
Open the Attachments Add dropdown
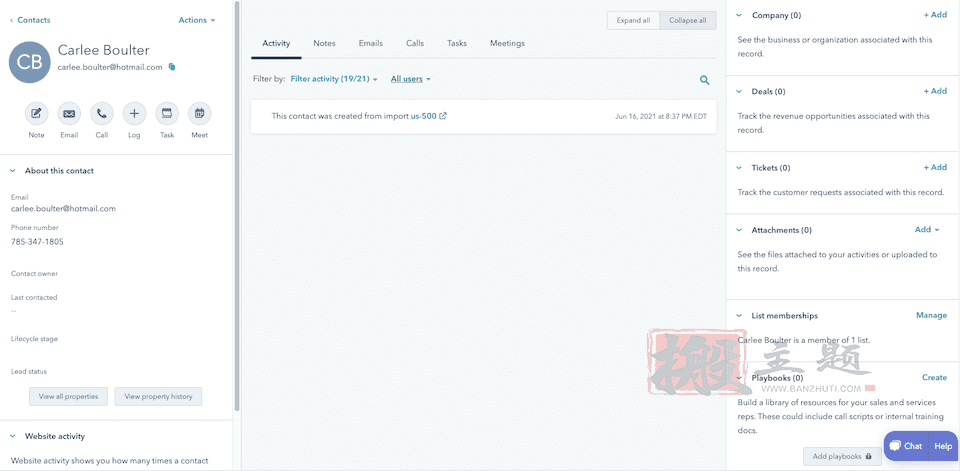click(x=927, y=230)
